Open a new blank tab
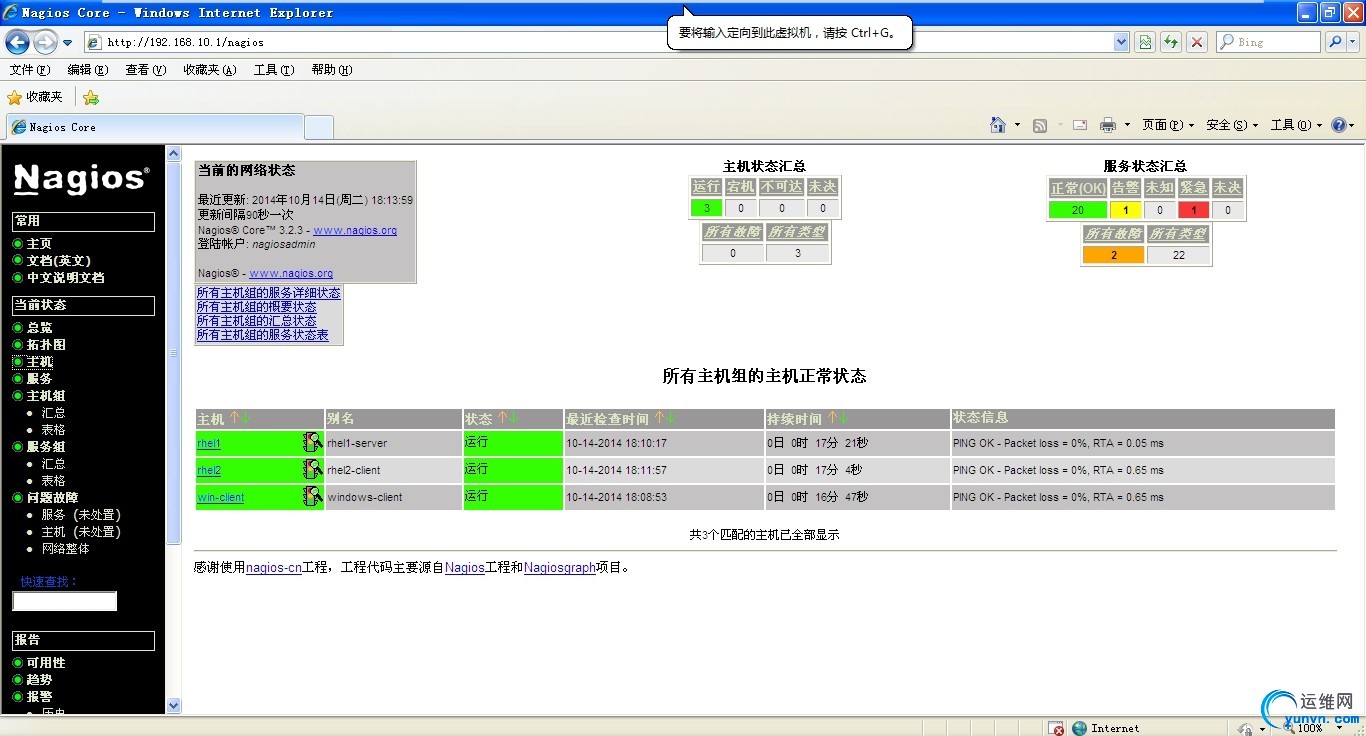This screenshot has width=1366, height=736. point(319,128)
